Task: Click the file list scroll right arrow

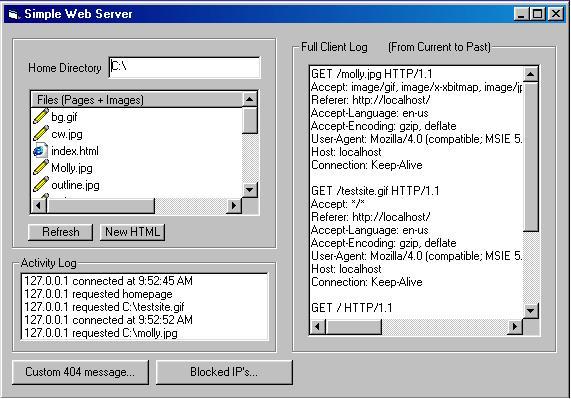Action: [x=233, y=206]
